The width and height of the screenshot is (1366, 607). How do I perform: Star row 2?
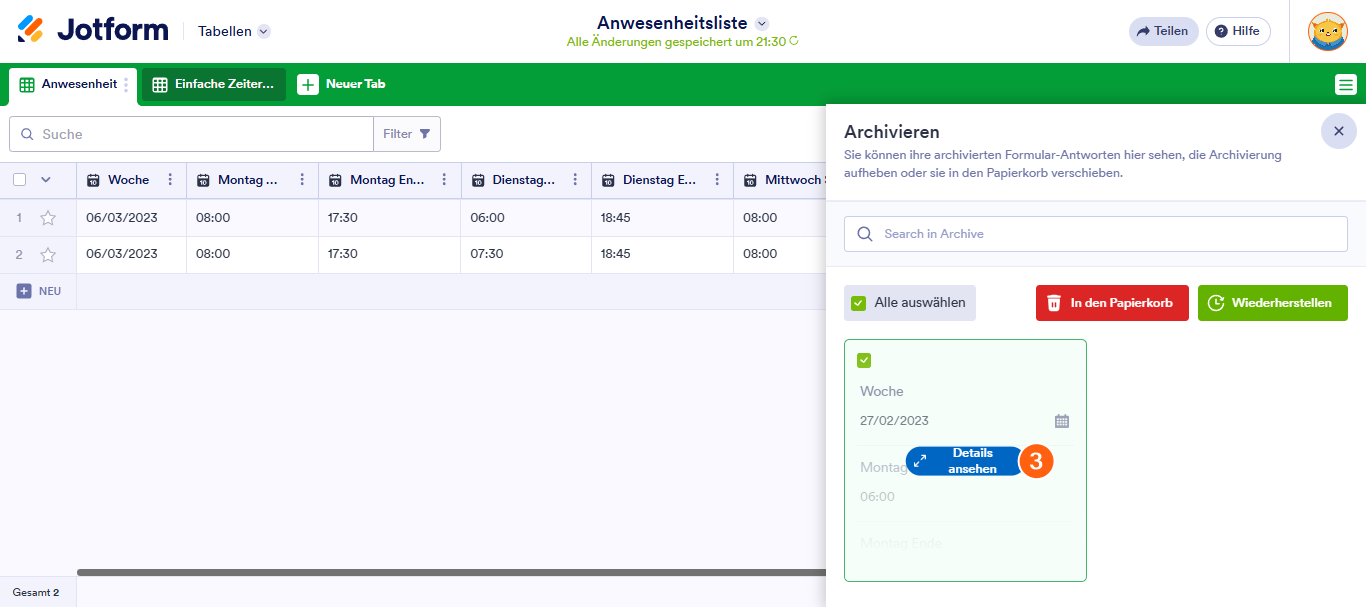(48, 254)
